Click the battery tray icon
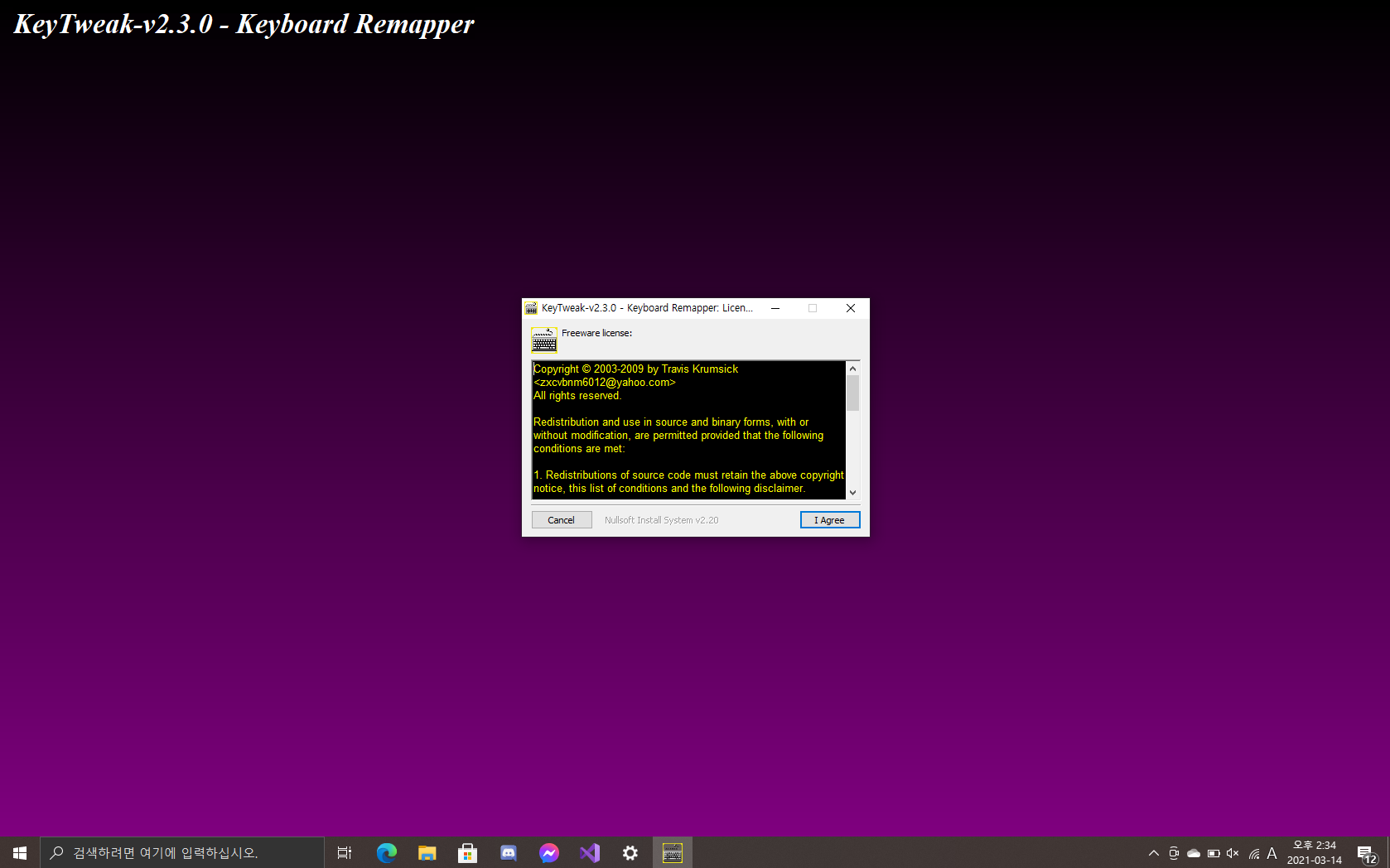1390x868 pixels. click(x=1214, y=853)
